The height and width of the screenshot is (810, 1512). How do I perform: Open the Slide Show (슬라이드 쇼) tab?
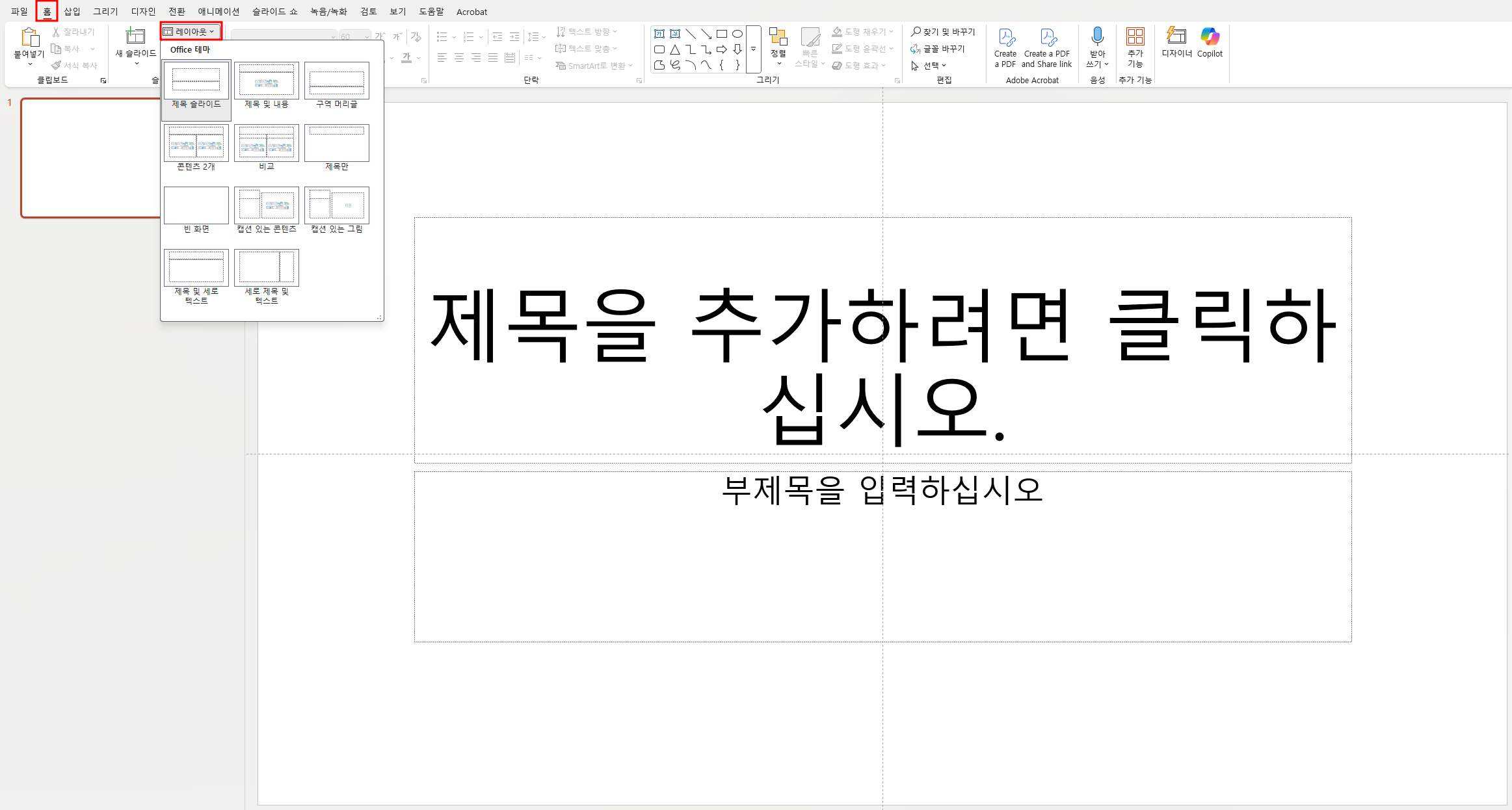point(274,12)
